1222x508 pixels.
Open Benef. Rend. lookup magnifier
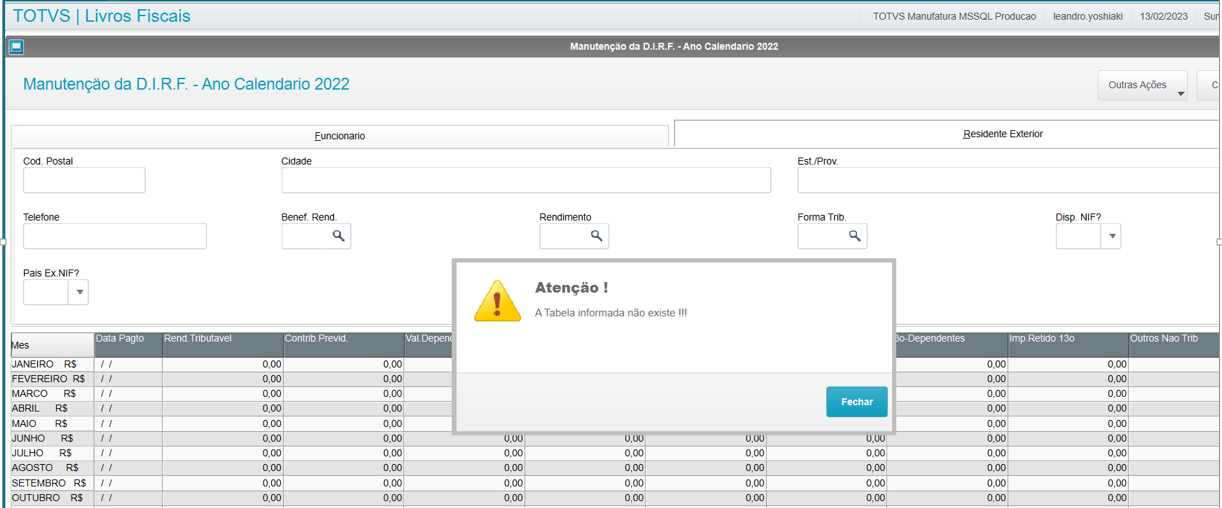[x=339, y=236]
